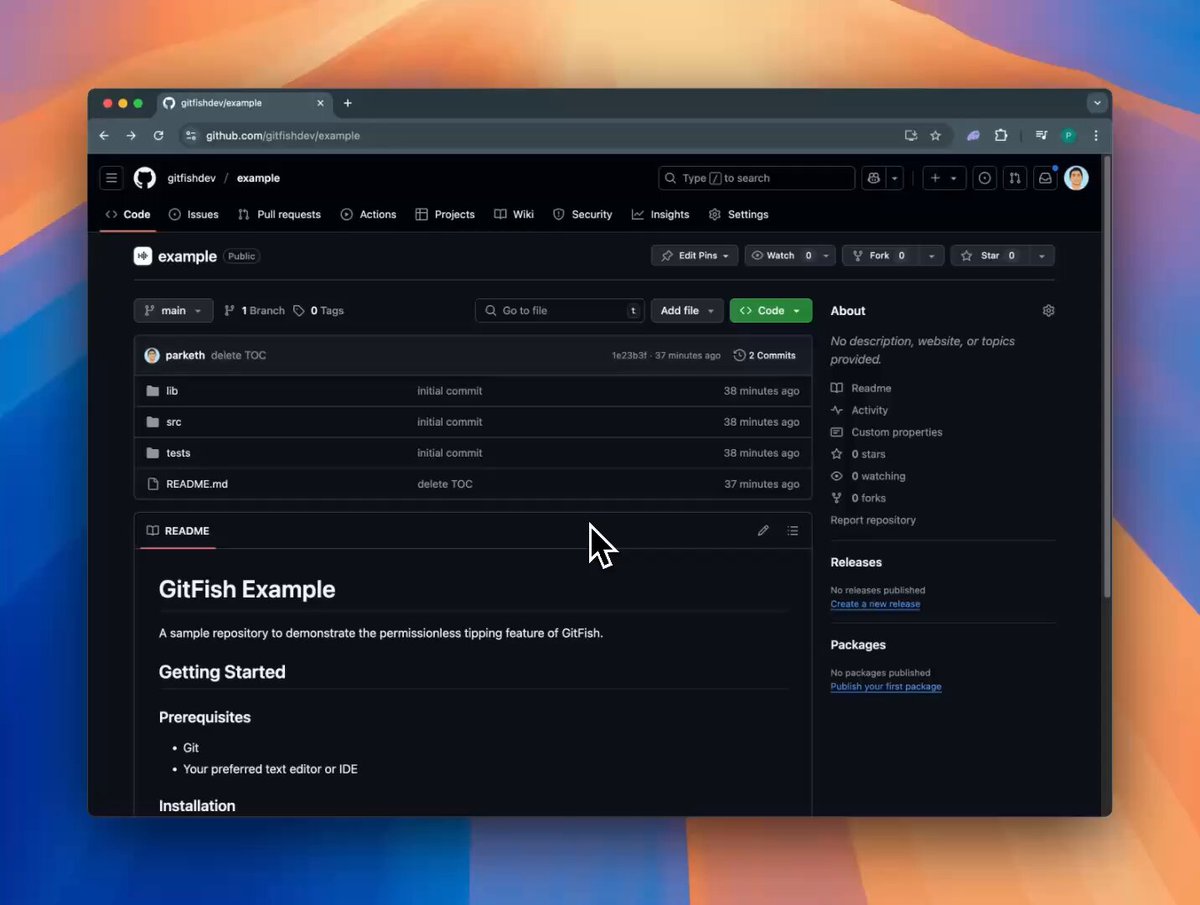Click the purple extension icon in toolbar
The width and height of the screenshot is (1200, 905).
tap(972, 135)
